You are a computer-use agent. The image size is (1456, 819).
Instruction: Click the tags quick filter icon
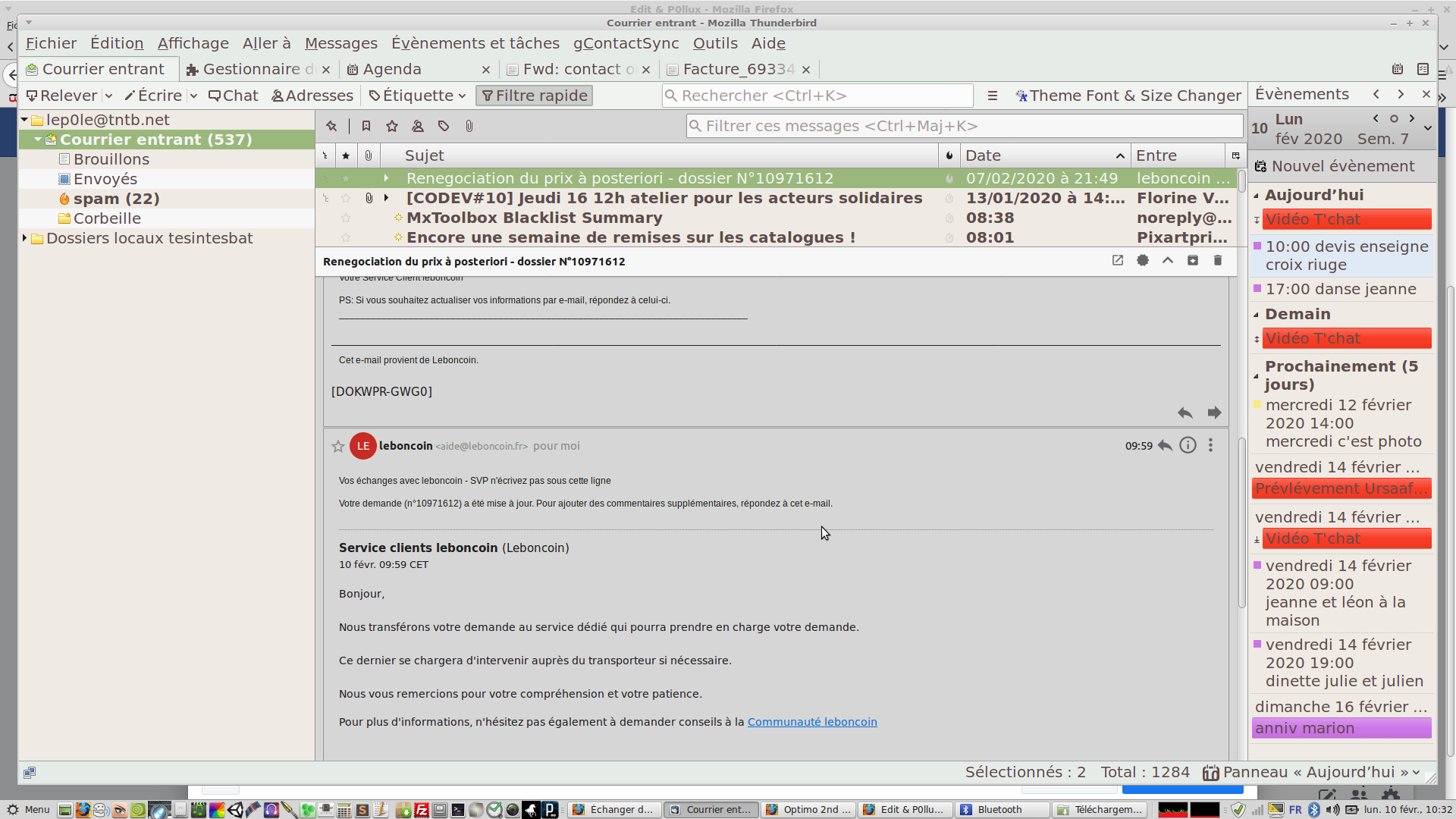click(x=444, y=127)
